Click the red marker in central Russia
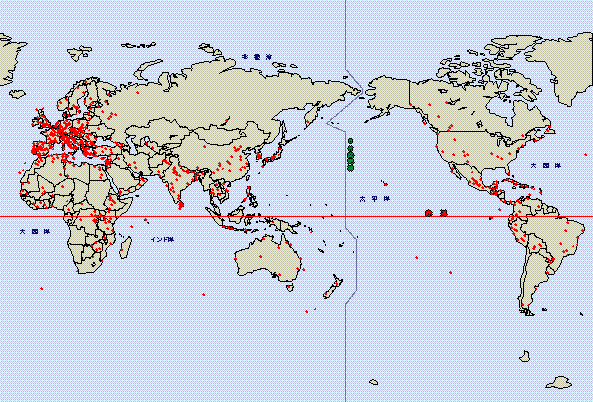 (227, 121)
